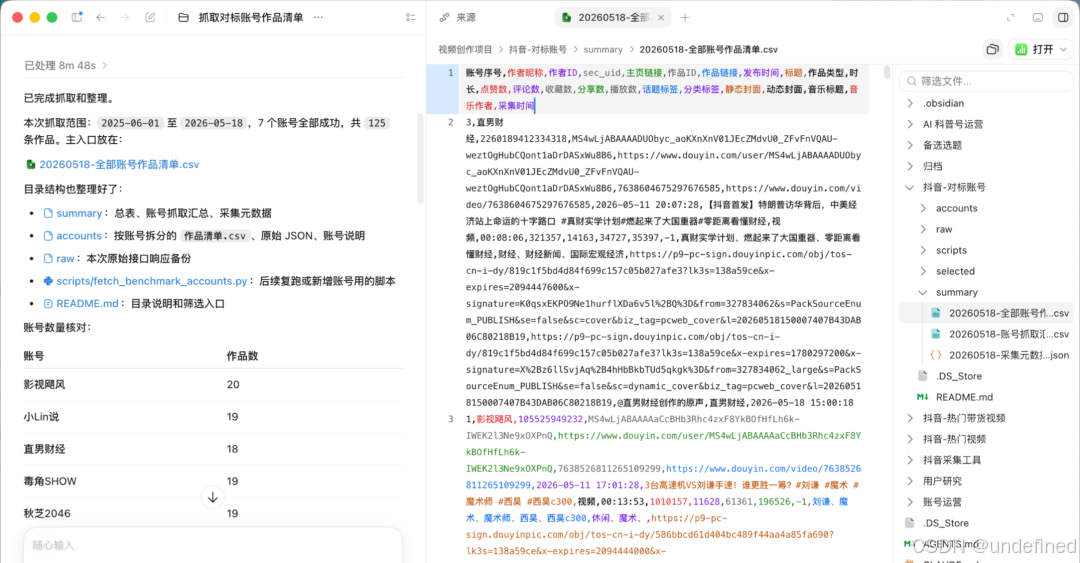Click 抖音-对标账号 in the breadcrumb
The height and width of the screenshot is (563, 1080).
tap(538, 50)
